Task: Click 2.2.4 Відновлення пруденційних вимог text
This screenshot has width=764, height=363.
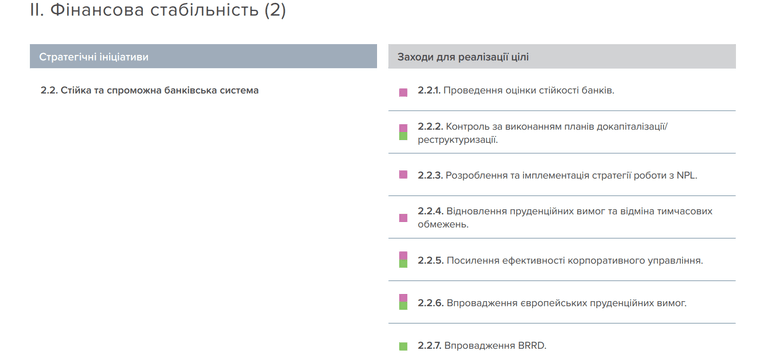Action: [565, 218]
